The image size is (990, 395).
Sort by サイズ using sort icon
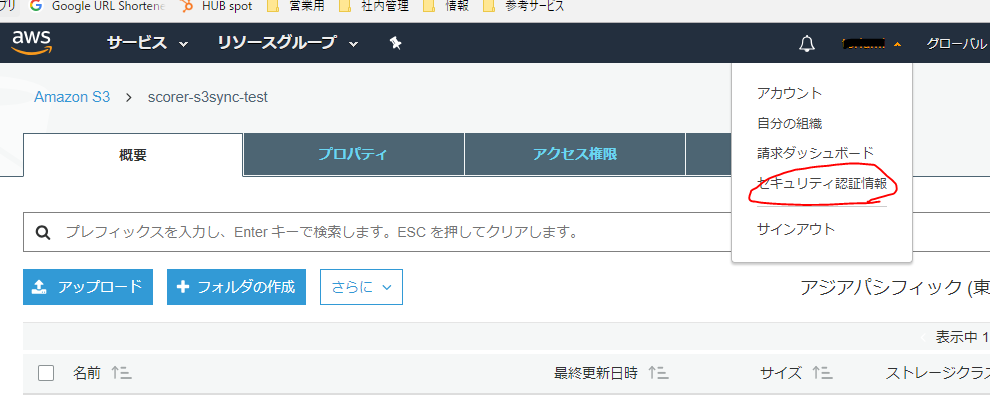[x=822, y=373]
